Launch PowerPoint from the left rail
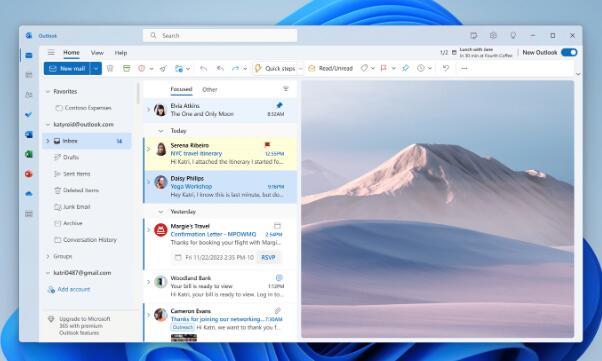 29,174
